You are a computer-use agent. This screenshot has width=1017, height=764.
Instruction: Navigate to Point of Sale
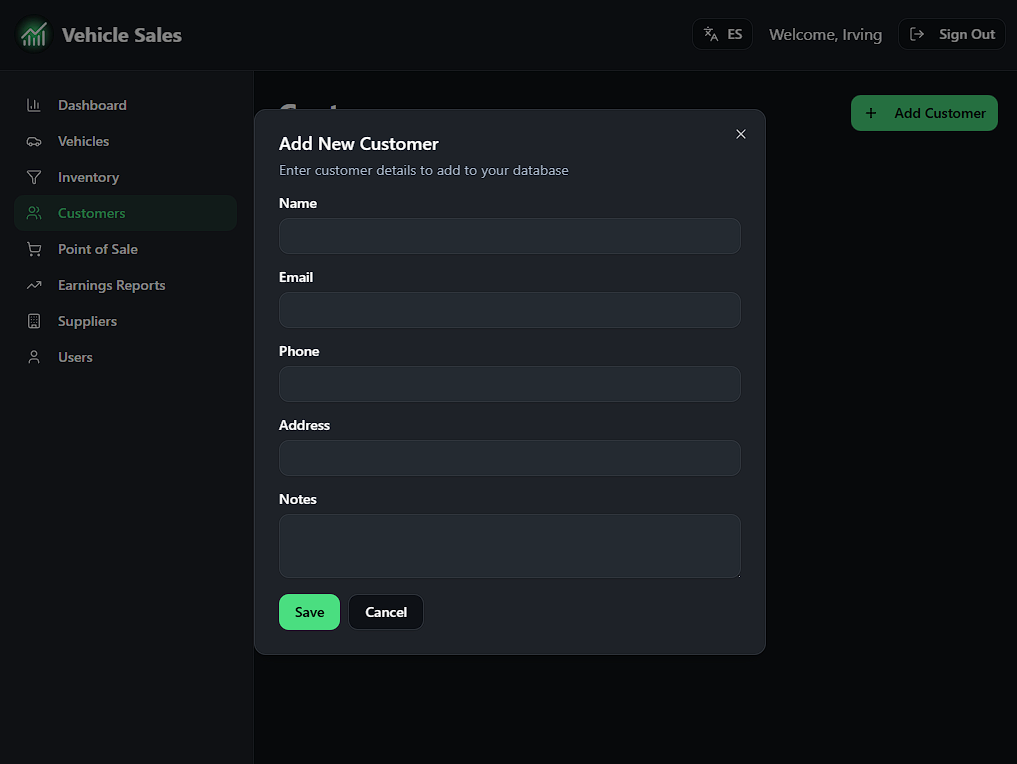125,249
